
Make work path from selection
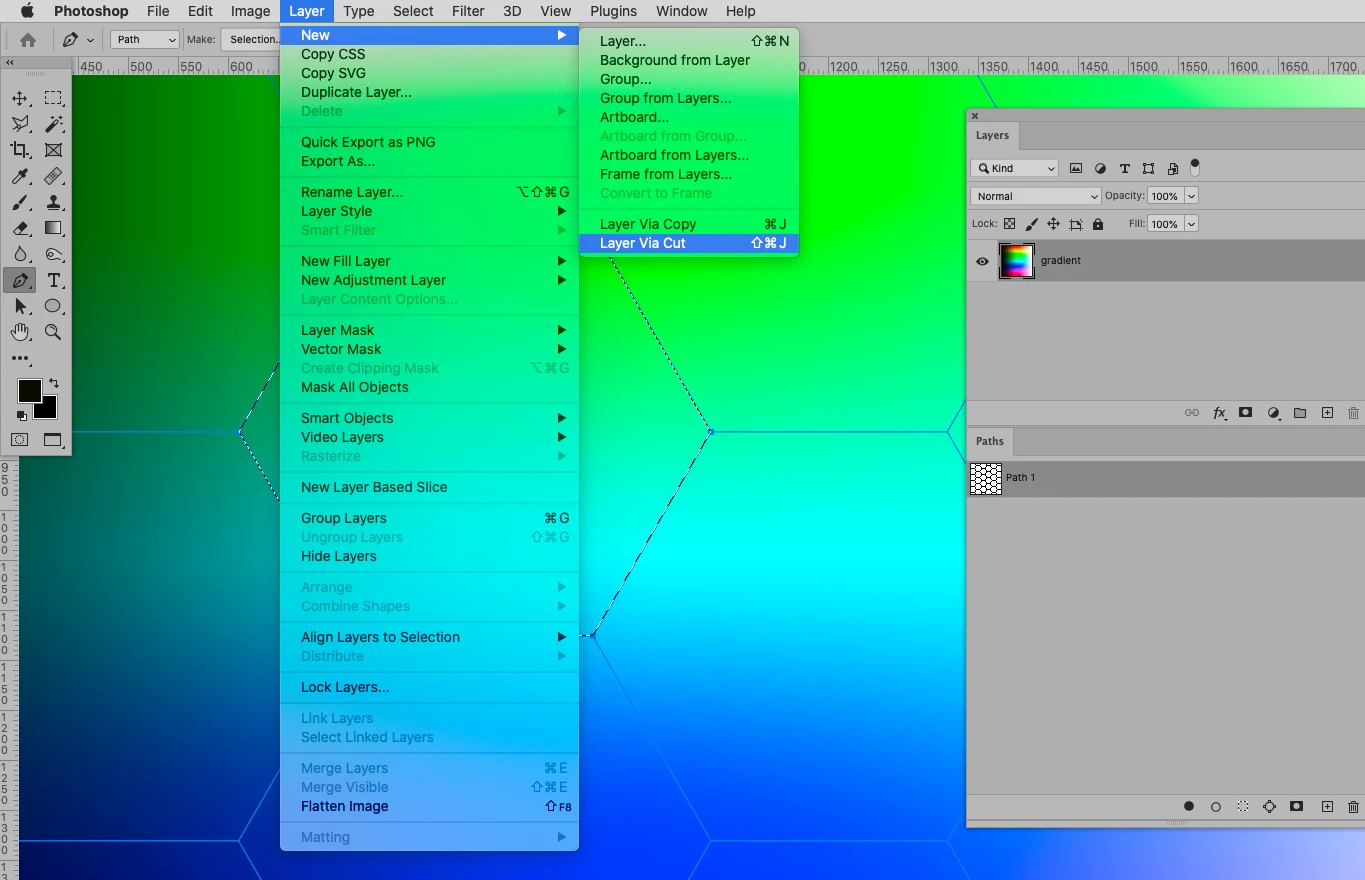[x=1270, y=806]
